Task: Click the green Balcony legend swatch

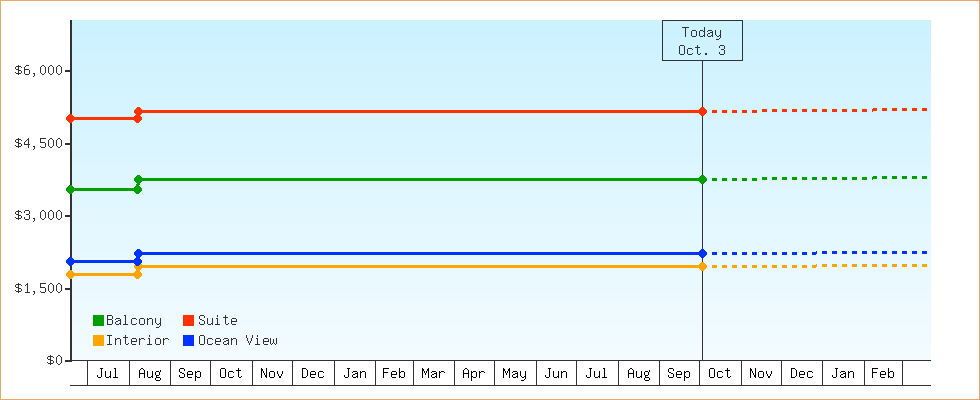Action: pos(98,321)
